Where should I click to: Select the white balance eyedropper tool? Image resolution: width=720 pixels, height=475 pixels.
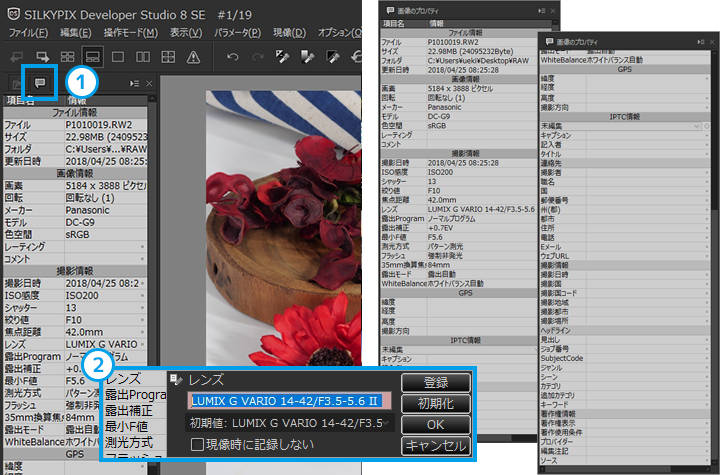(x=282, y=57)
